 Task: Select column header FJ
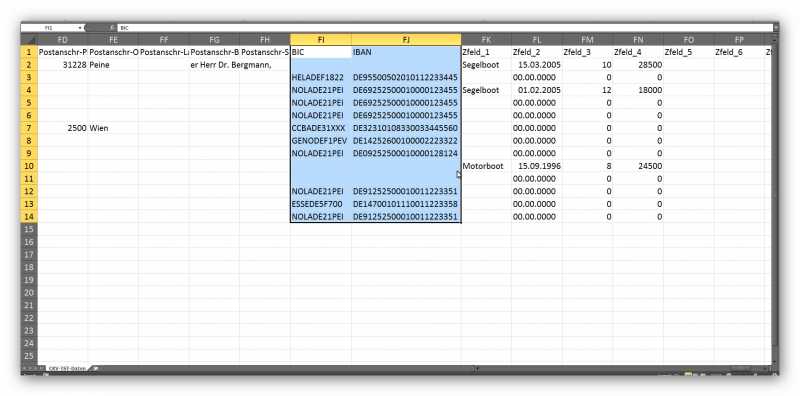[406, 39]
